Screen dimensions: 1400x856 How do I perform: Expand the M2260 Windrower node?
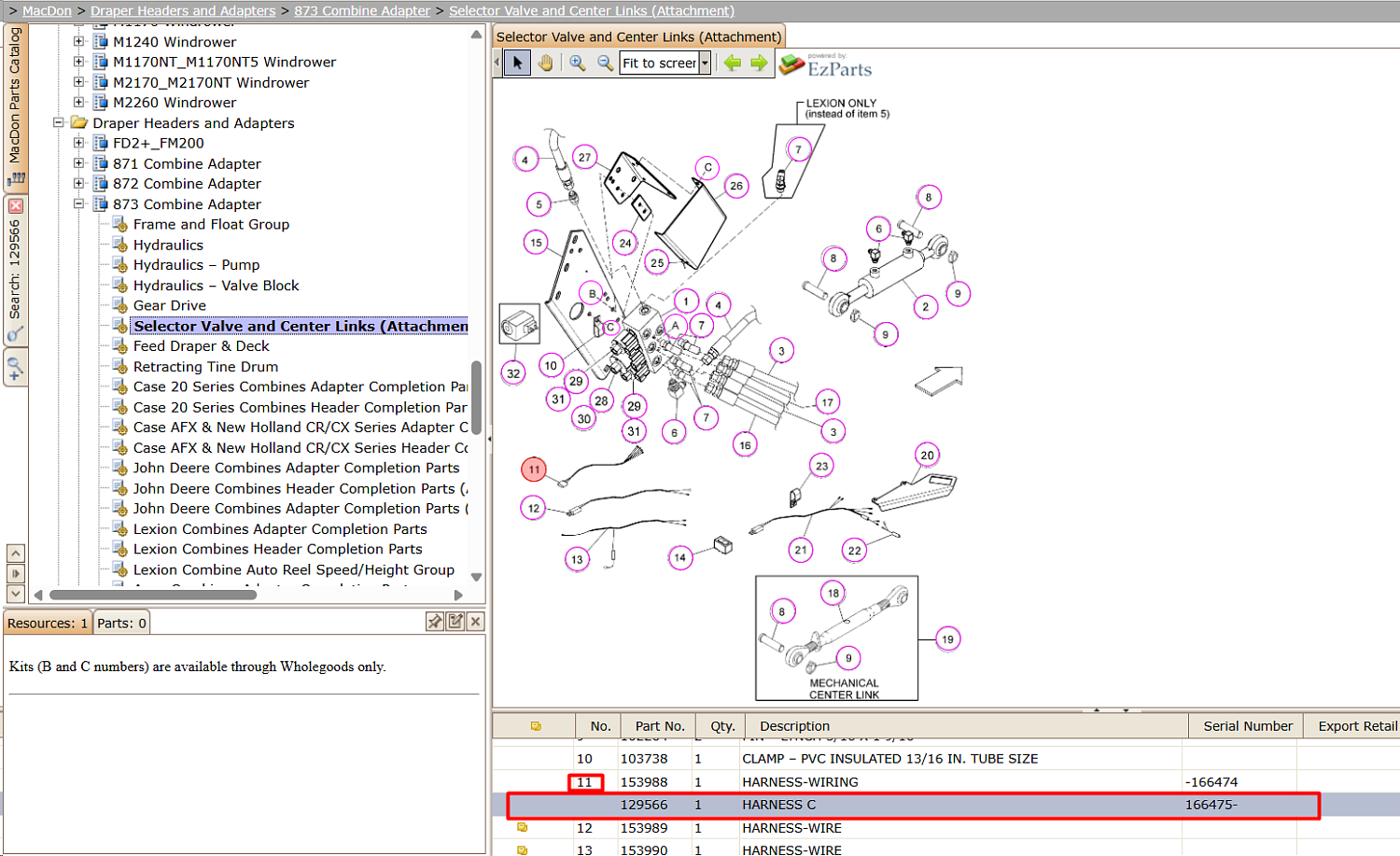point(79,103)
